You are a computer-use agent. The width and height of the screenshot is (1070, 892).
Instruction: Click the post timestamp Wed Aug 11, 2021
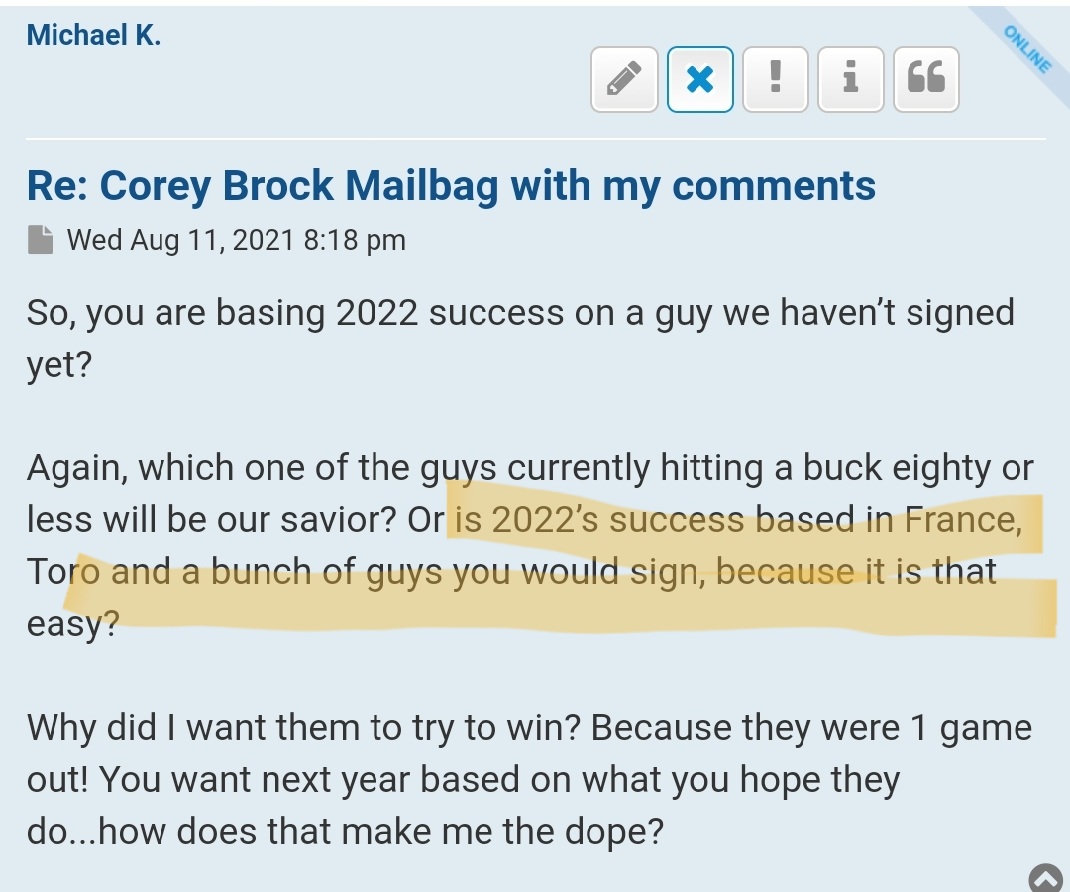236,240
